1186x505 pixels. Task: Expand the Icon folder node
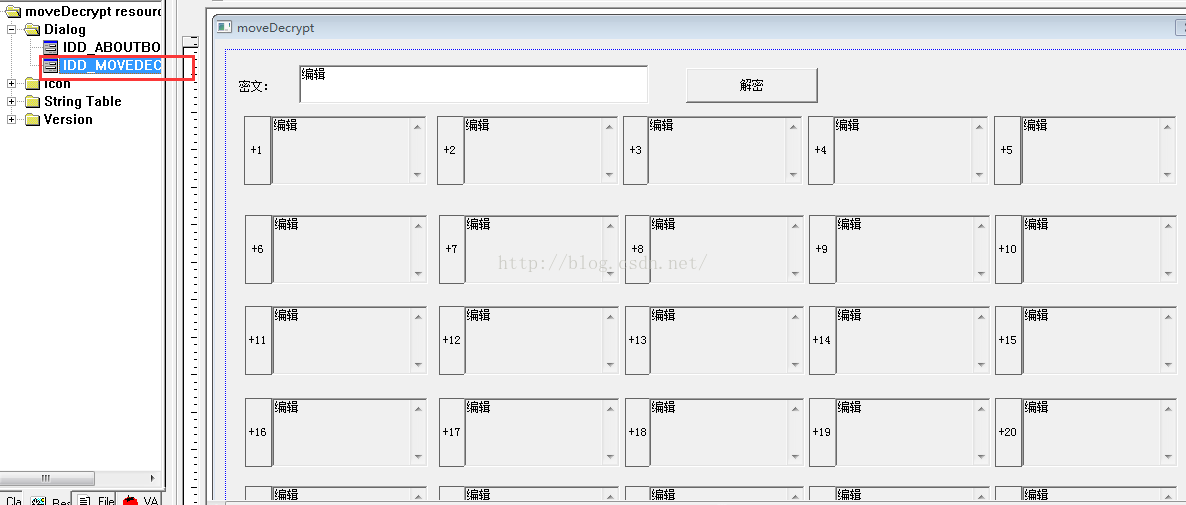12,83
